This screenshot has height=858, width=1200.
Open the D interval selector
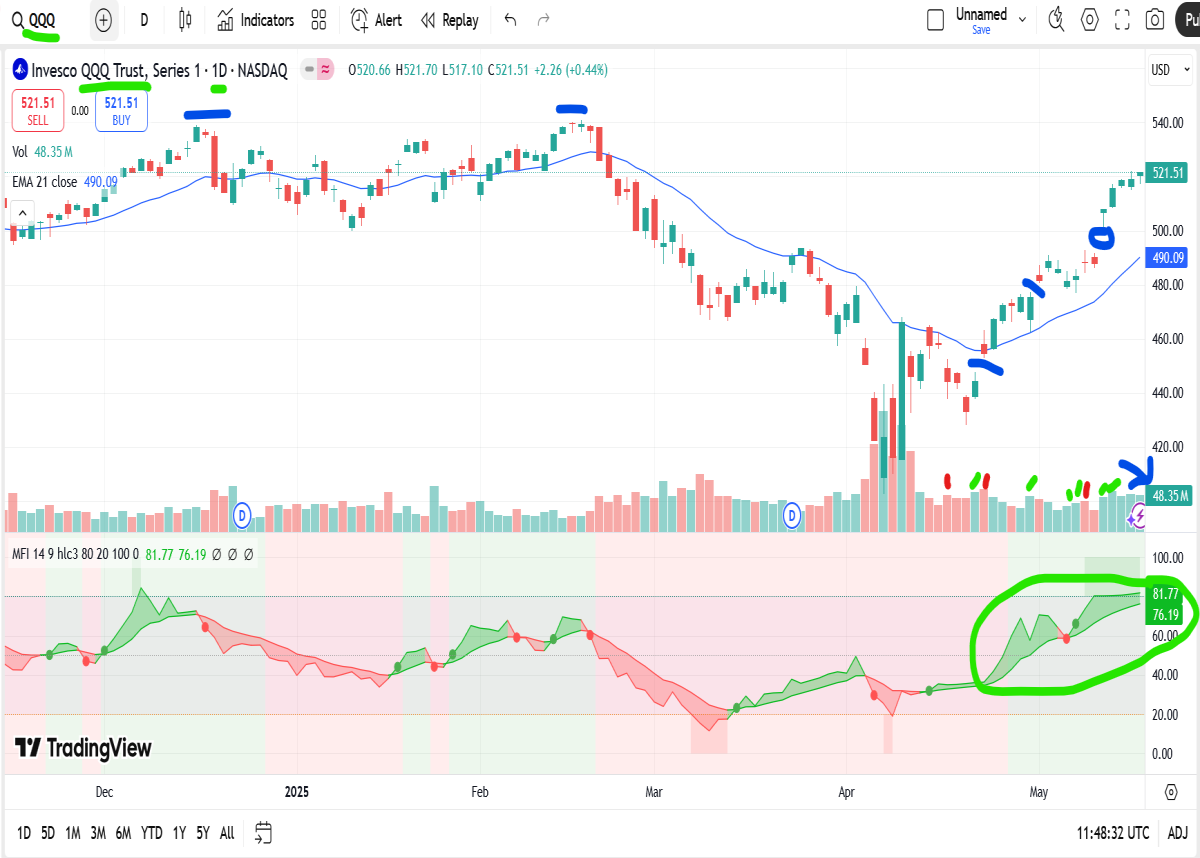145,20
